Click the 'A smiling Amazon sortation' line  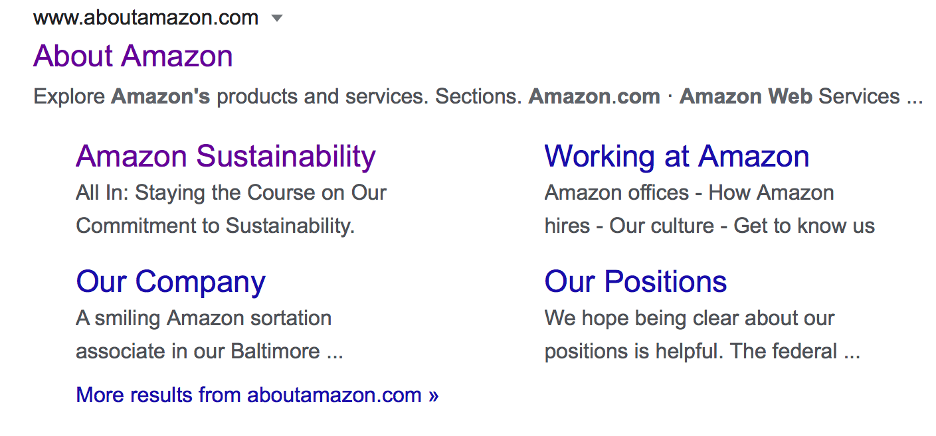click(x=203, y=319)
